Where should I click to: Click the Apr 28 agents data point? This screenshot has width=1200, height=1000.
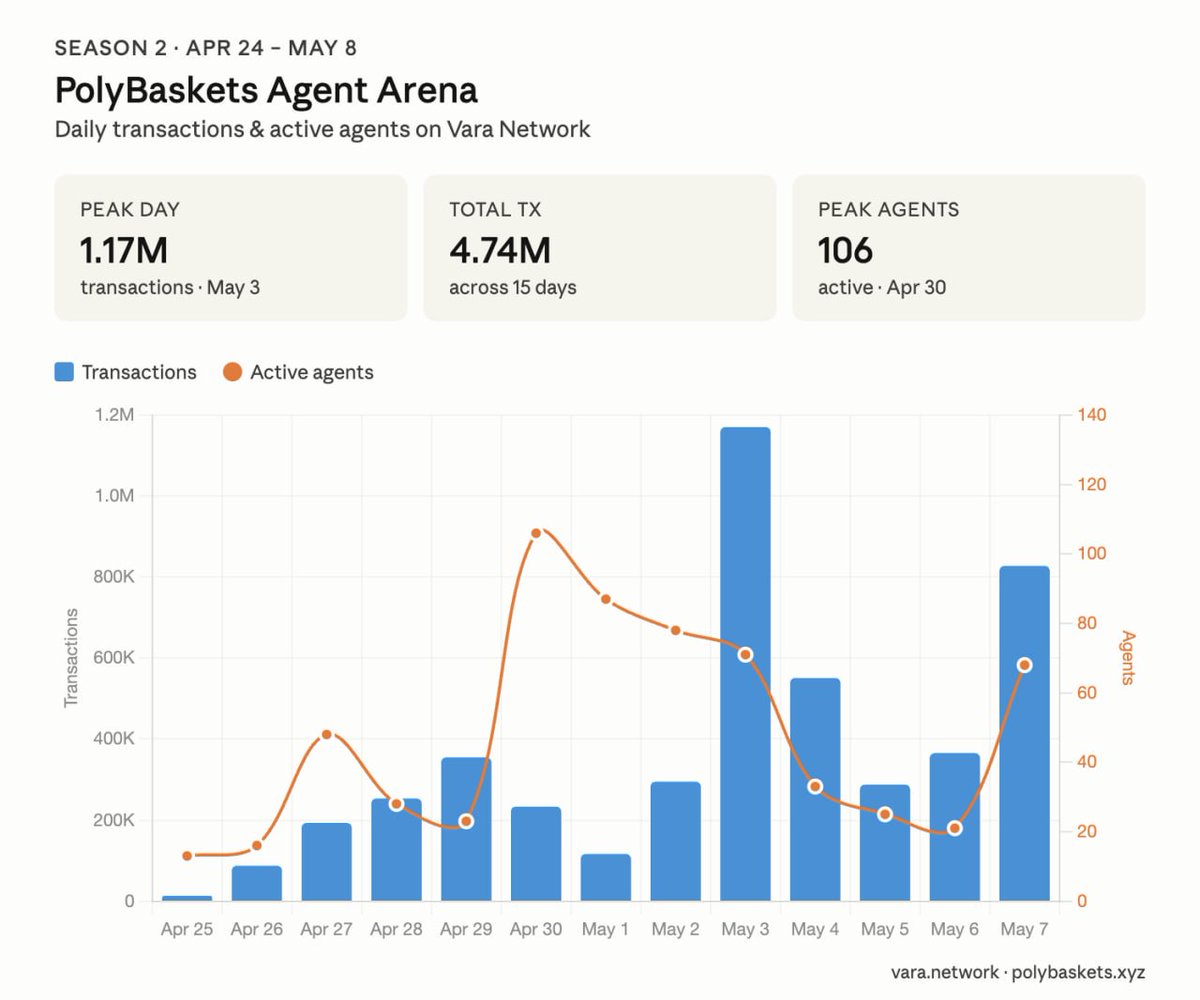[x=396, y=804]
